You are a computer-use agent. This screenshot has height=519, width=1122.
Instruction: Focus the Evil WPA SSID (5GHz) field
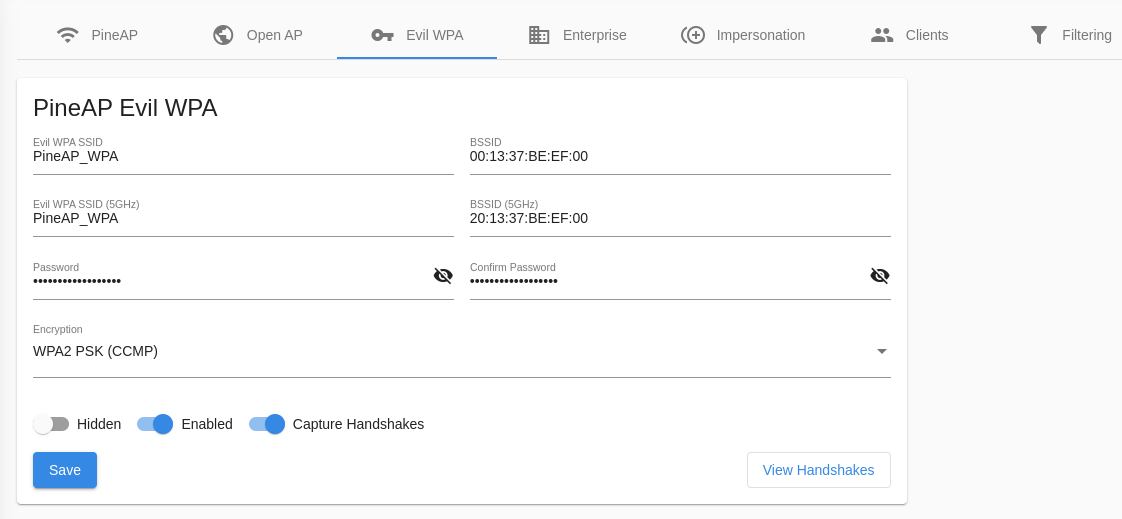[x=243, y=218]
